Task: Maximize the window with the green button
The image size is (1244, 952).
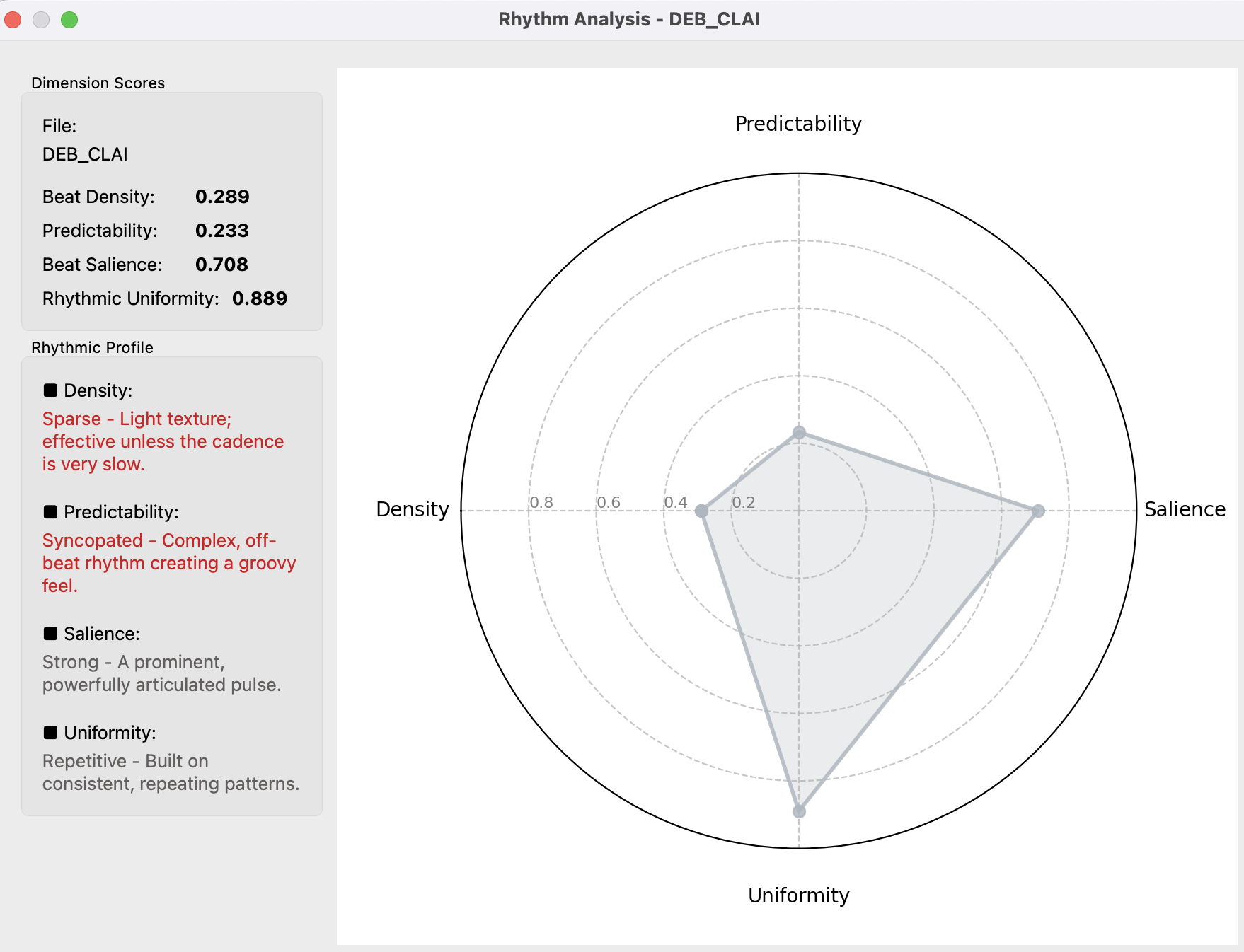Action: pyautogui.click(x=69, y=20)
